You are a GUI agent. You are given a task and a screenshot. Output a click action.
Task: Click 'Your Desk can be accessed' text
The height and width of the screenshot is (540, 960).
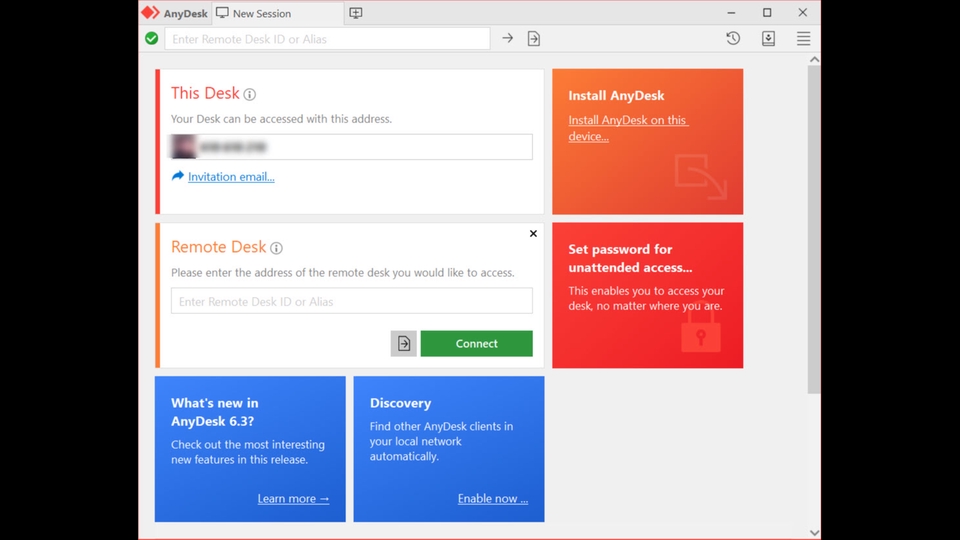[x=281, y=119]
